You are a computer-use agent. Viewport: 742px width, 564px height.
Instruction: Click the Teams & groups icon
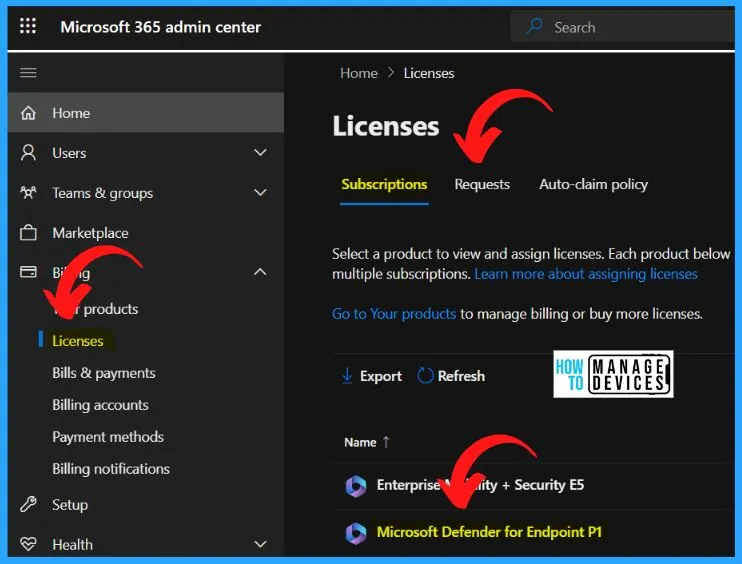[28, 193]
